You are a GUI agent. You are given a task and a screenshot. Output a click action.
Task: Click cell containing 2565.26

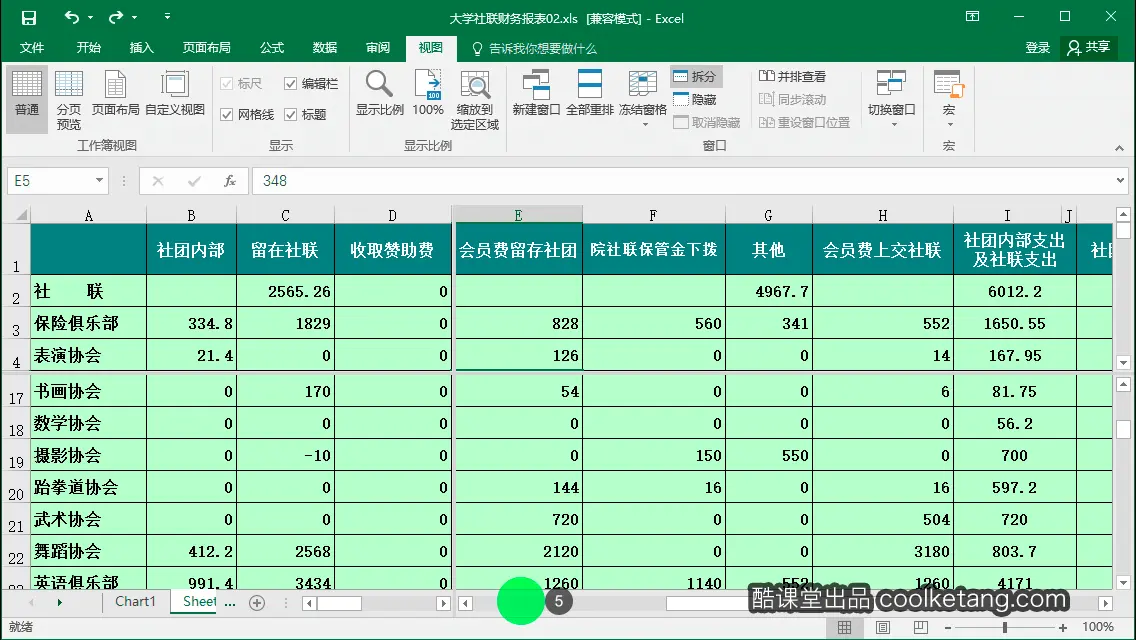285,291
